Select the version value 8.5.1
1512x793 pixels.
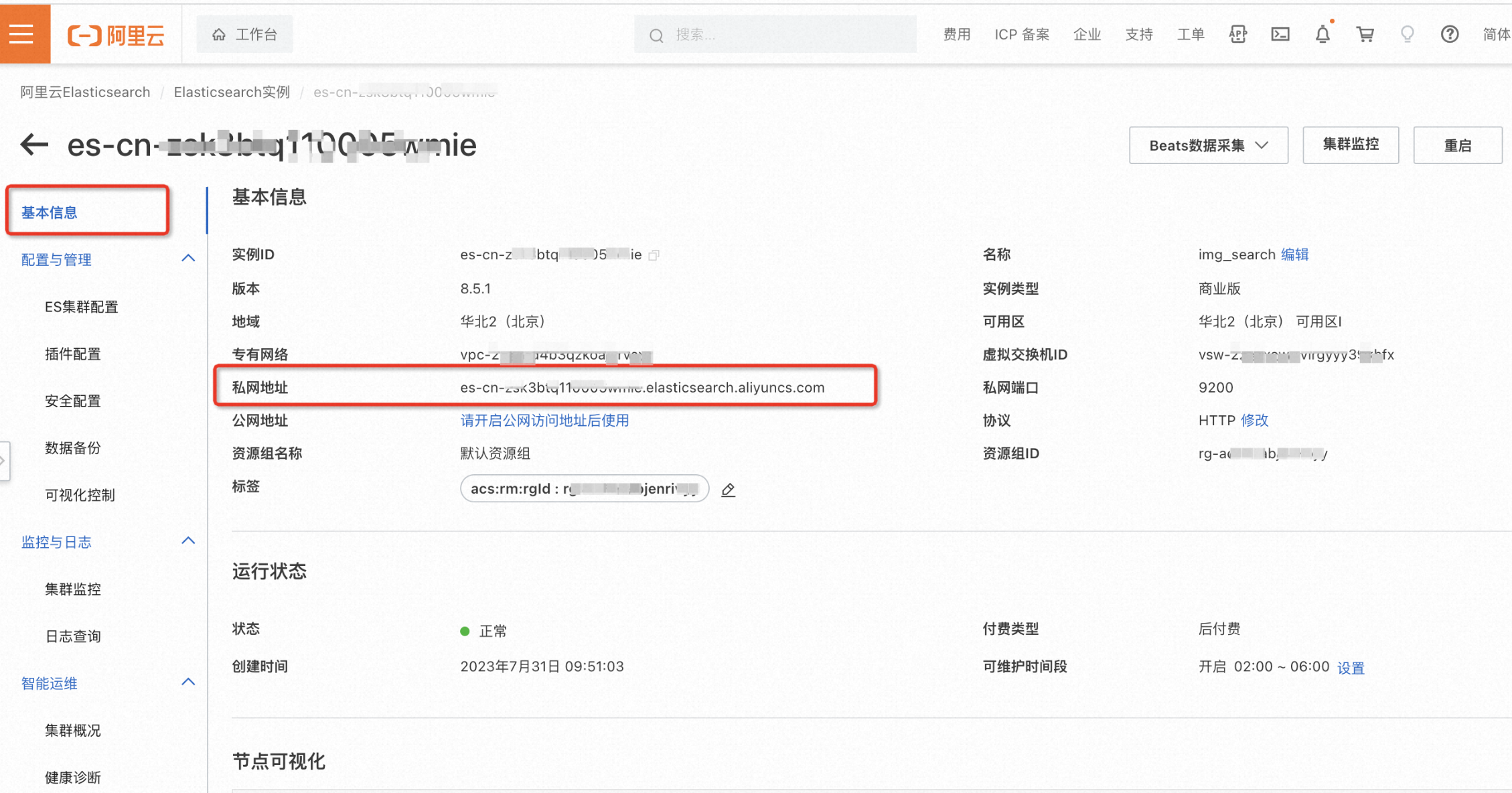[x=475, y=289]
